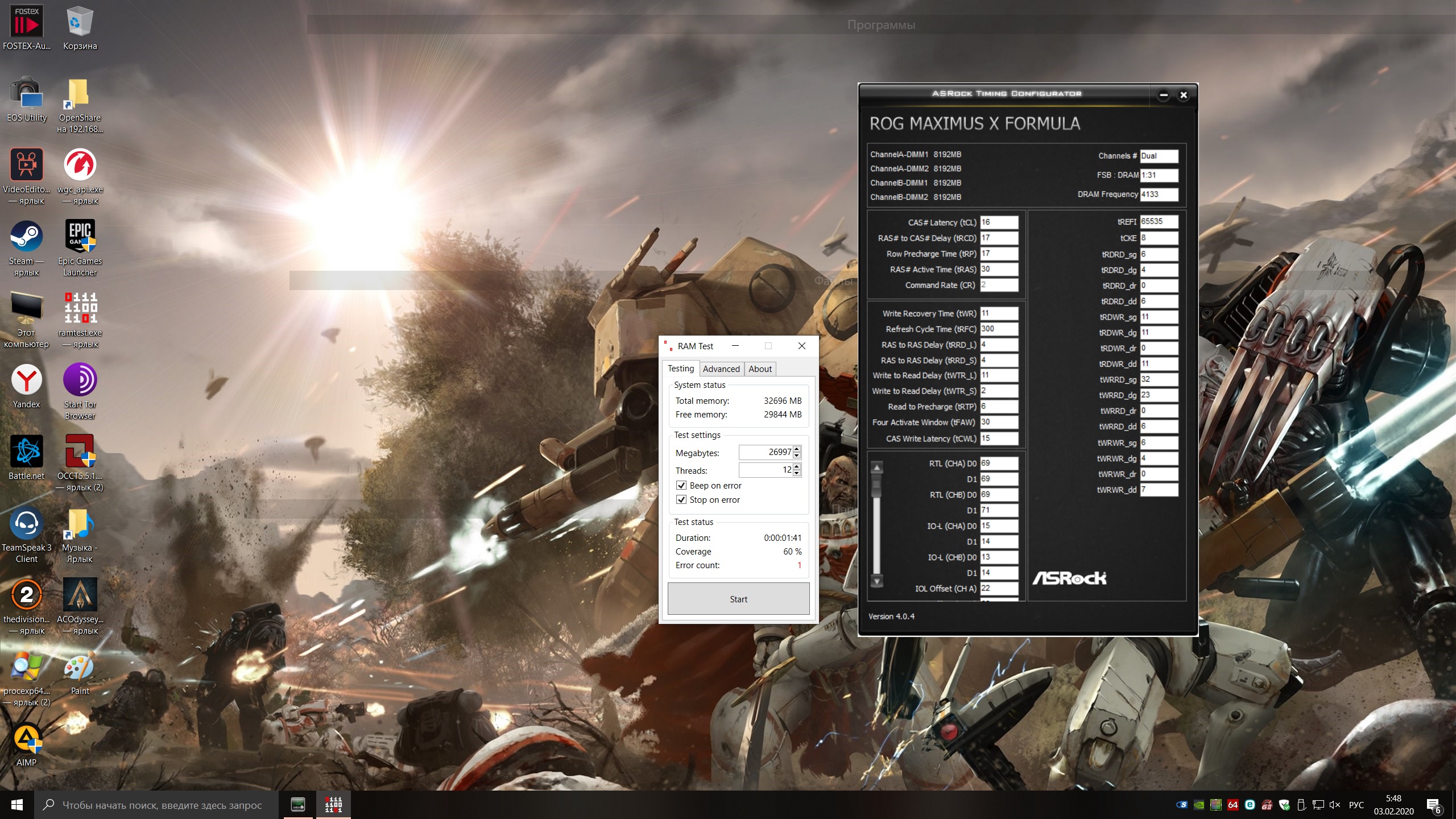Open Battle.net desktop icon

[26, 452]
